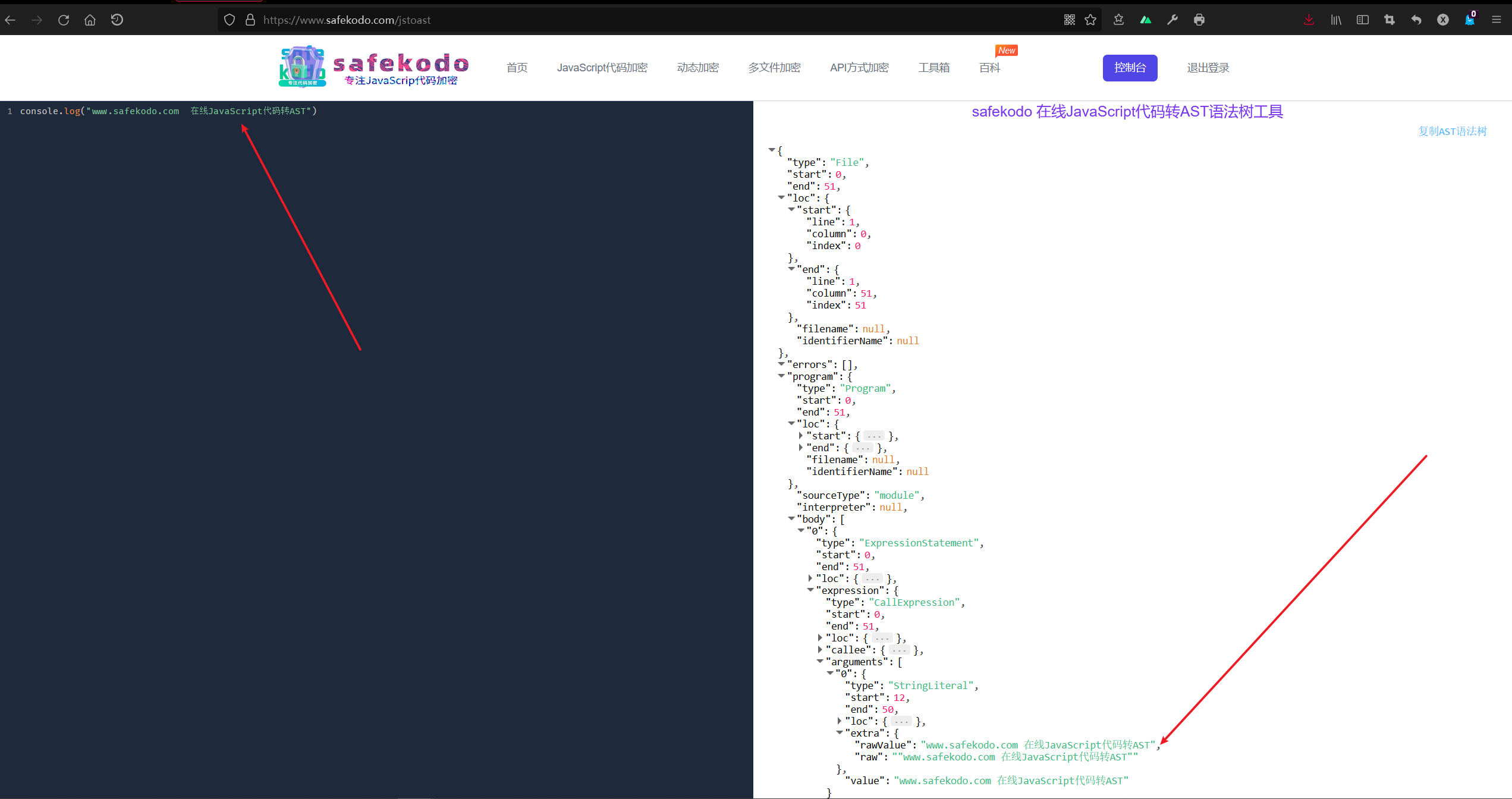Open the library books icon
This screenshot has width=1512, height=799.
click(1336, 20)
